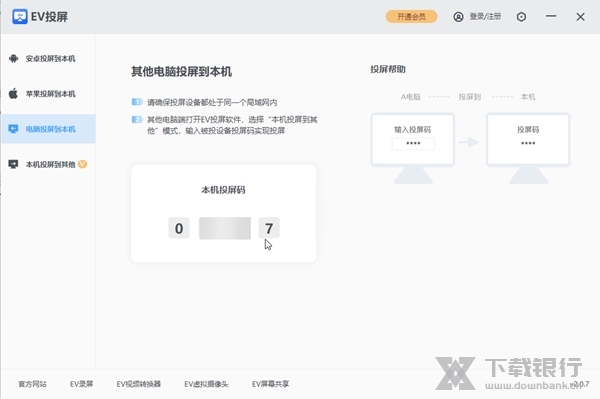Viewport: 600px width, 399px height.
Task: Click the 投屏码 monitor illustration on right
Action: point(528,148)
